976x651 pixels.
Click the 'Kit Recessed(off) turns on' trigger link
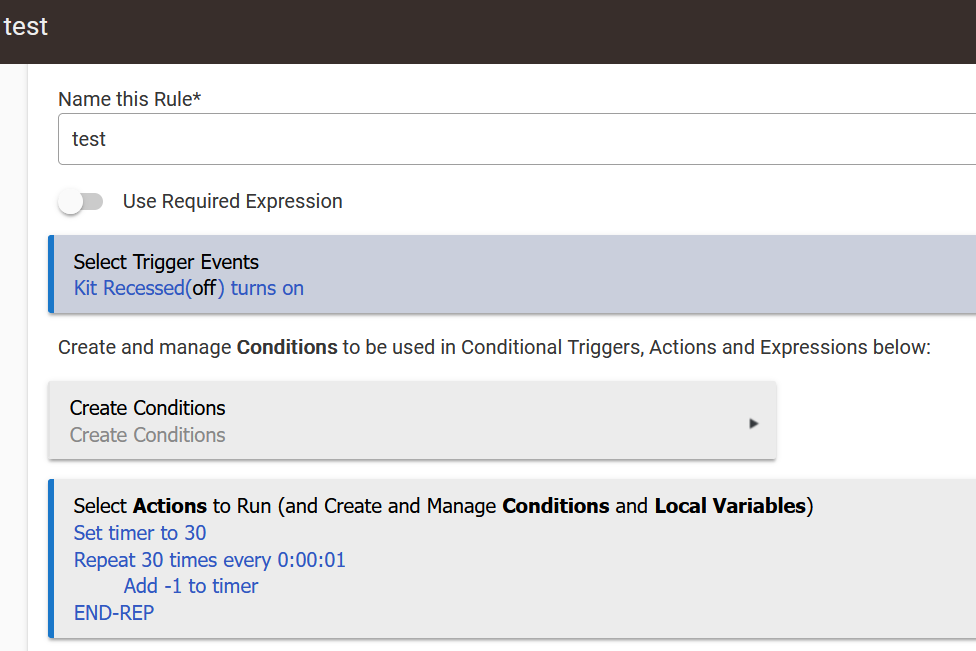click(x=189, y=288)
